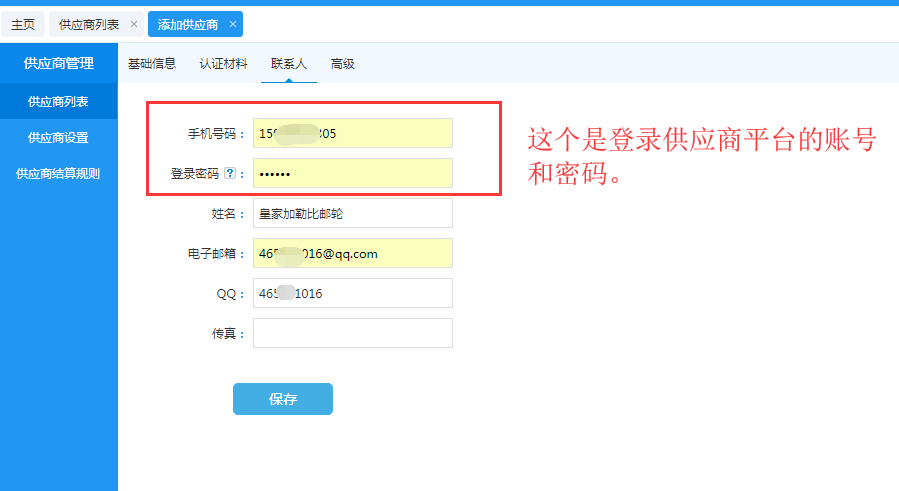
Task: Open the 供应商列表 top tab
Action: 88,24
